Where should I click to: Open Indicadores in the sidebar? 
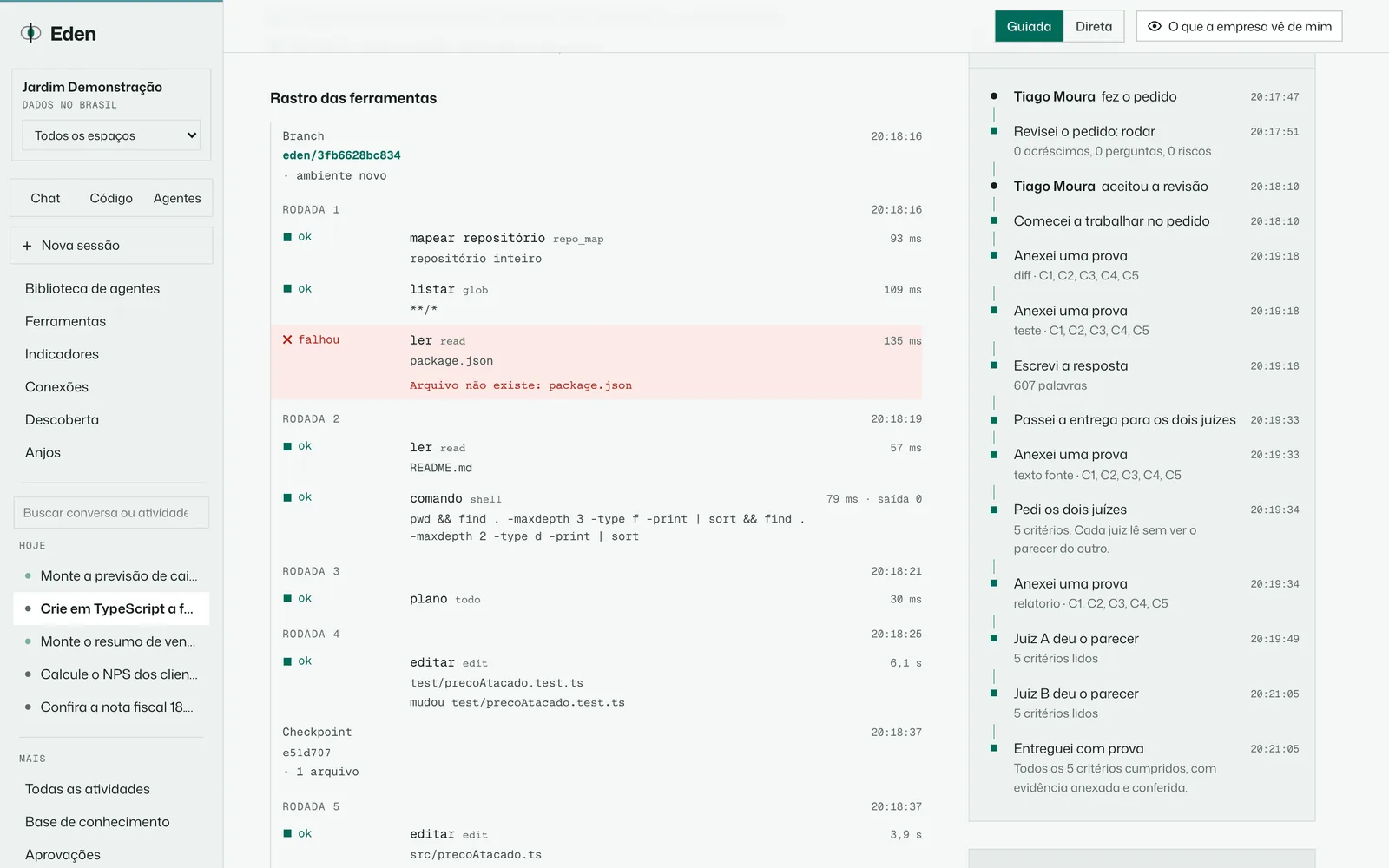tap(62, 354)
